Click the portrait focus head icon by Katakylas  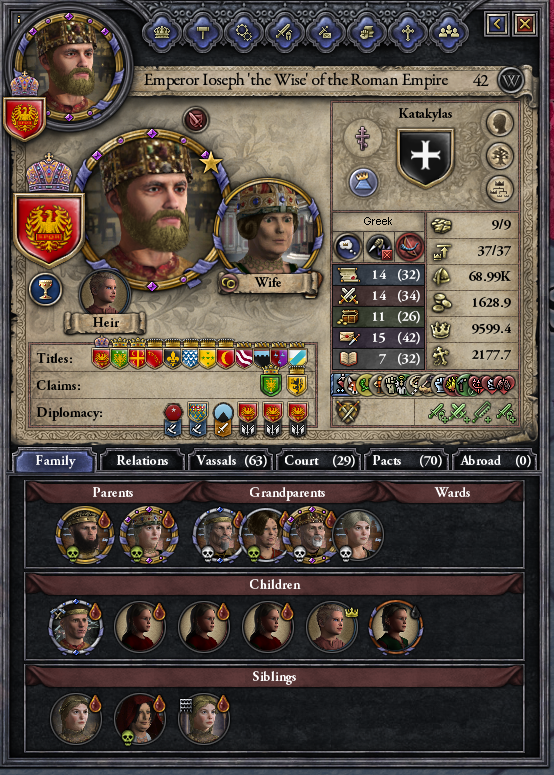tap(500, 123)
